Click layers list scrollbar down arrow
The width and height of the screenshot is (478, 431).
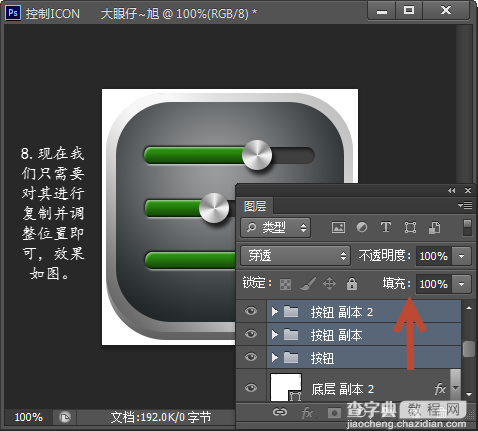tap(469, 394)
